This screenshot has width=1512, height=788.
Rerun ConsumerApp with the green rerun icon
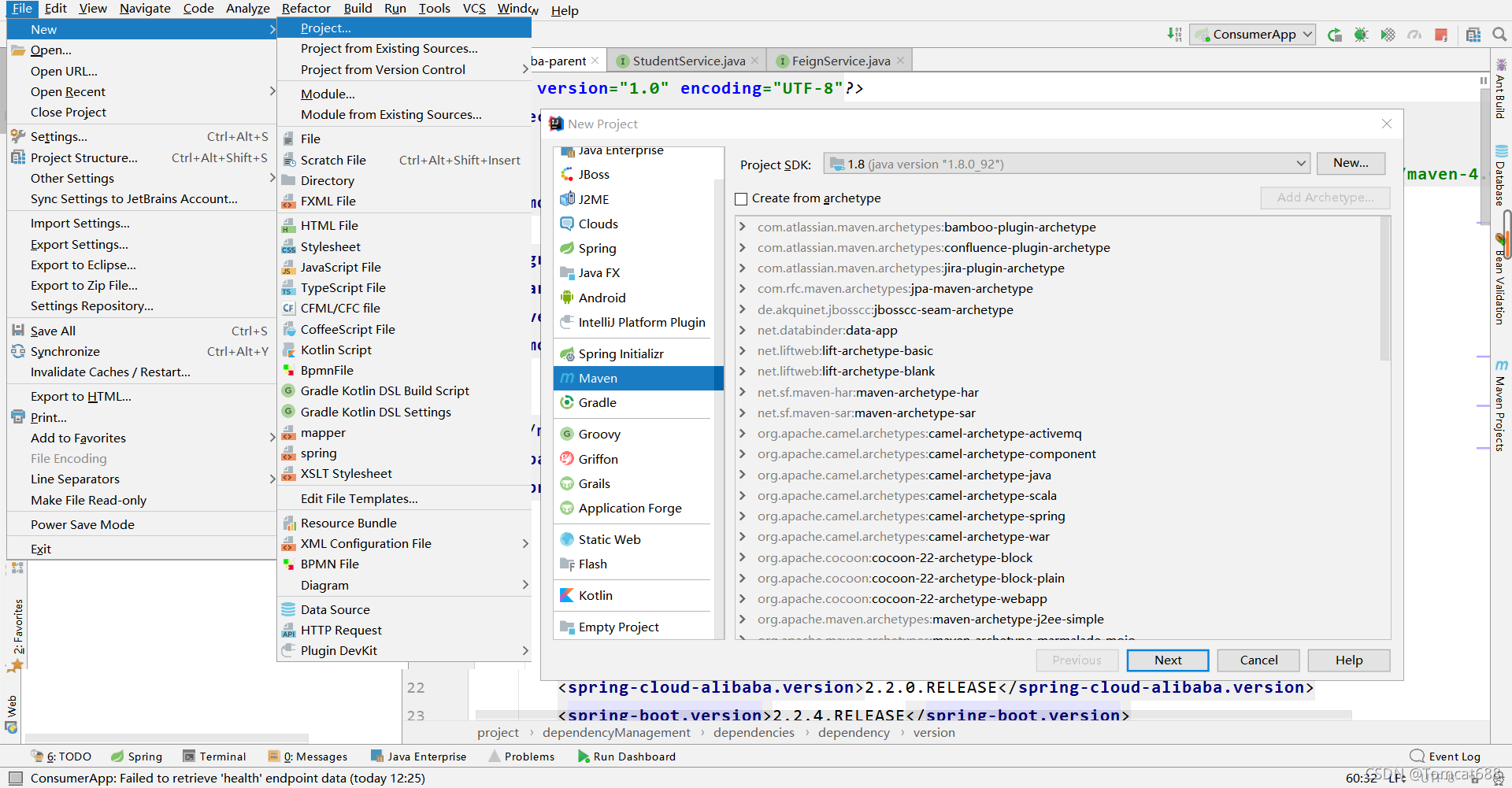[1335, 35]
